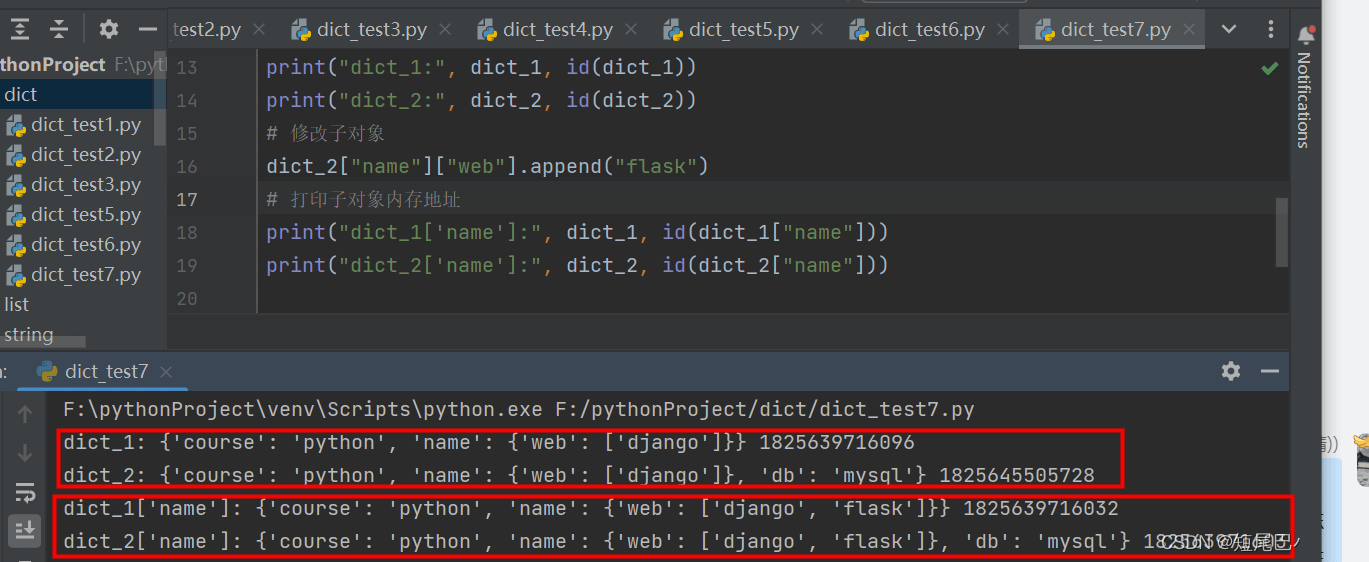Show the hidden editor tabs dropdown
Screen dimensions: 1369x562
(1230, 29)
